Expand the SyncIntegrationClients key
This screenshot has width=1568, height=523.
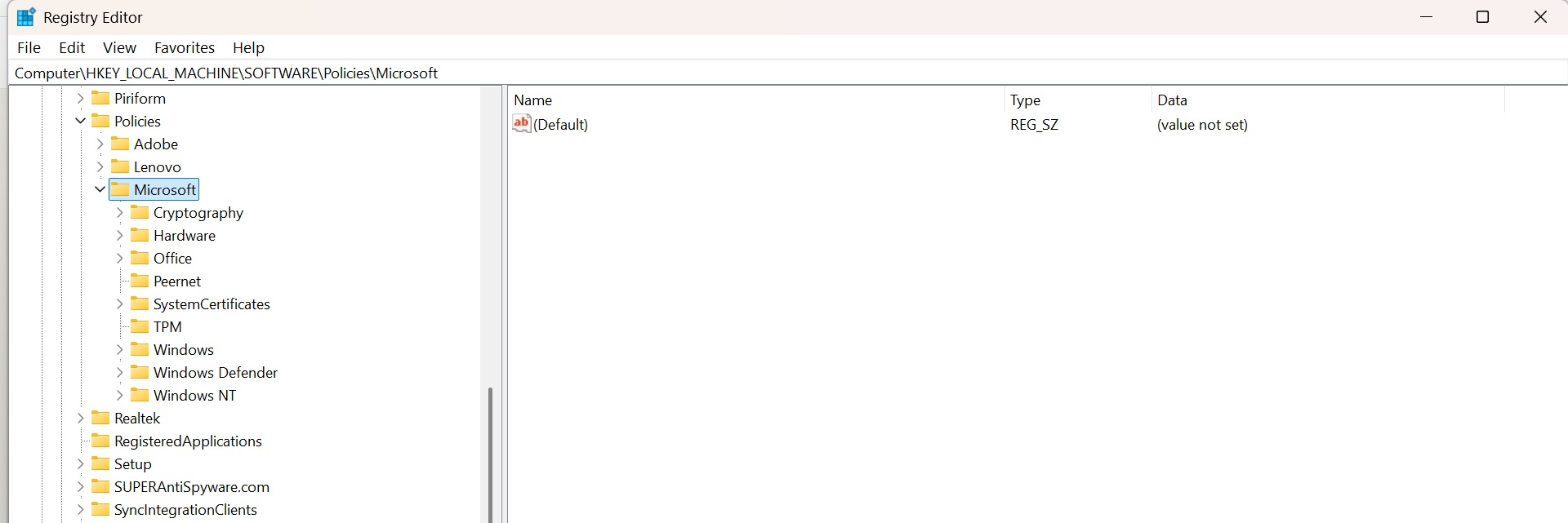[80, 509]
